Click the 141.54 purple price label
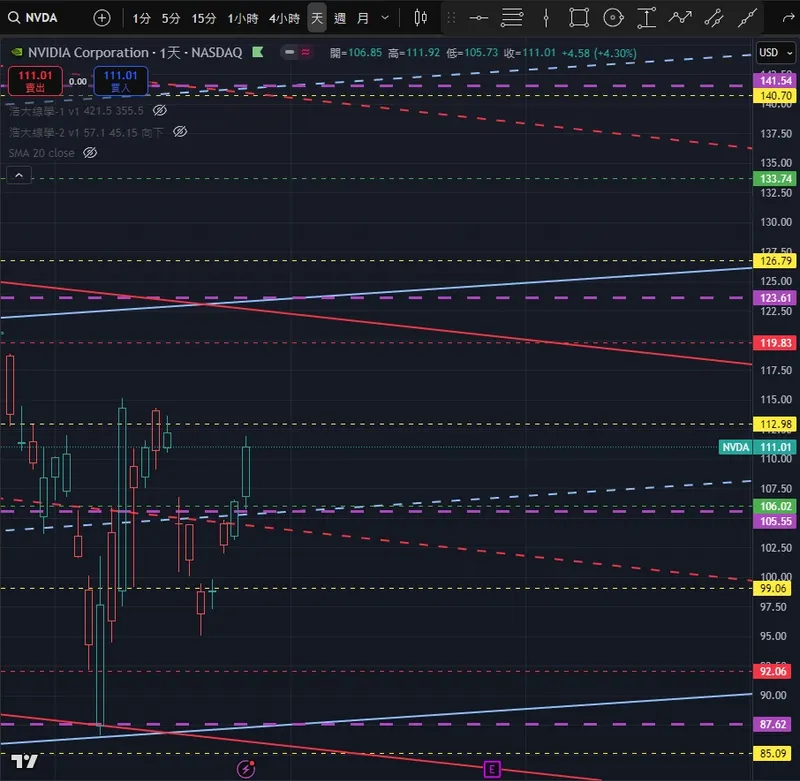The image size is (800, 781). [x=775, y=81]
